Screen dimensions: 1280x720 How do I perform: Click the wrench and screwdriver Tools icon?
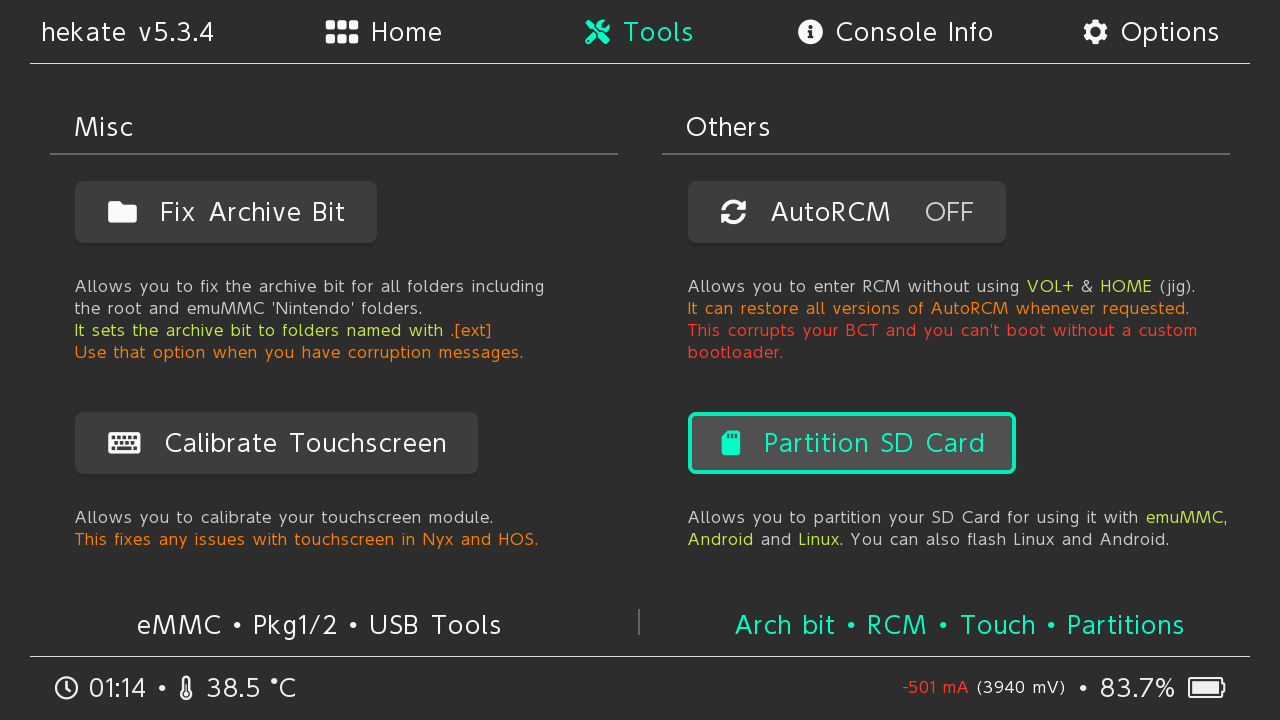[x=597, y=32]
